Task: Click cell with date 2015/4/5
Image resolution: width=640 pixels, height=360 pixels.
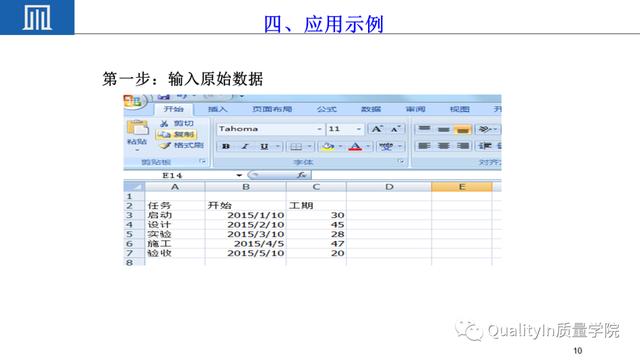Action: 246,244
